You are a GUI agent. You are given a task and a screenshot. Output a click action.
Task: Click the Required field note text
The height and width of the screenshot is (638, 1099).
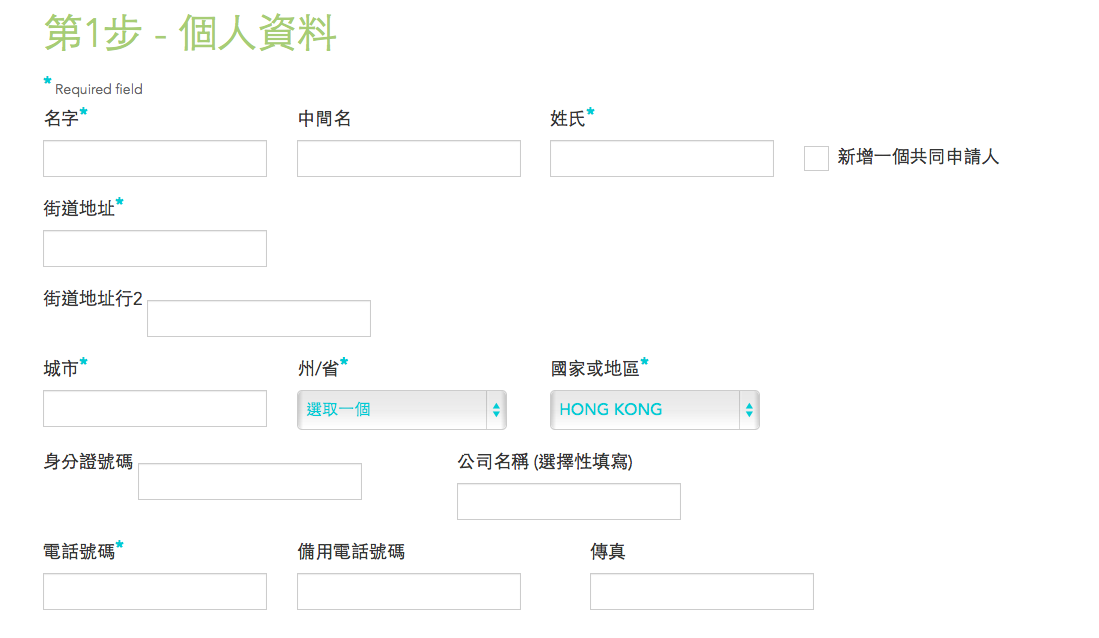[99, 89]
